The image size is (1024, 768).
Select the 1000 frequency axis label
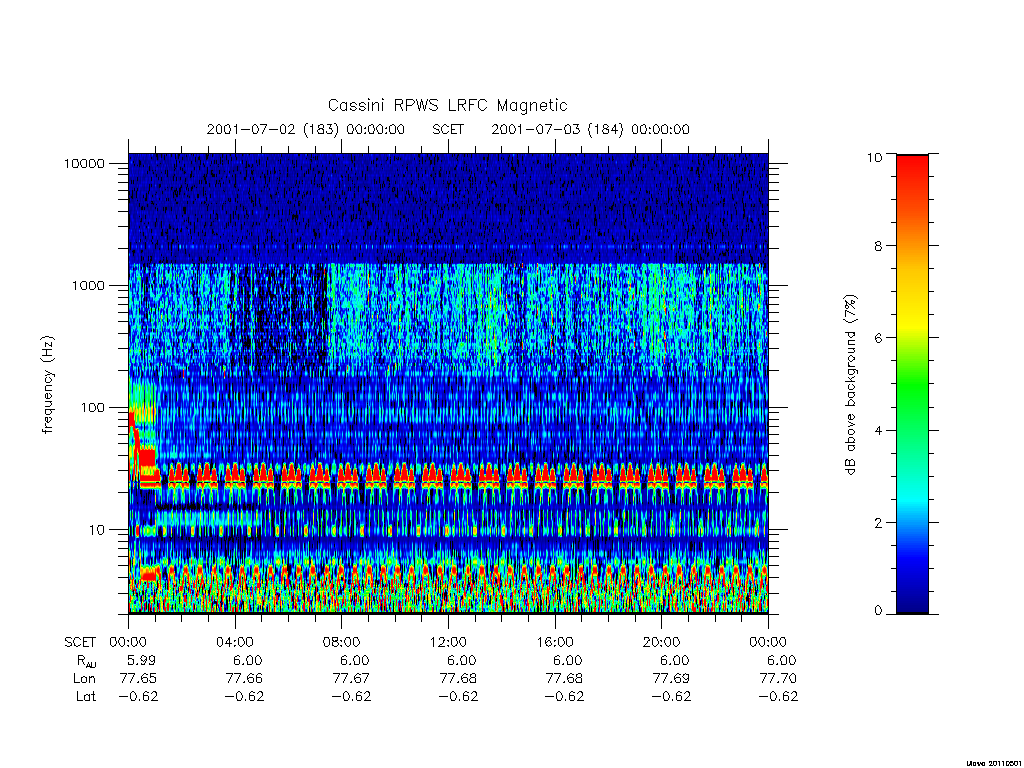pos(88,285)
